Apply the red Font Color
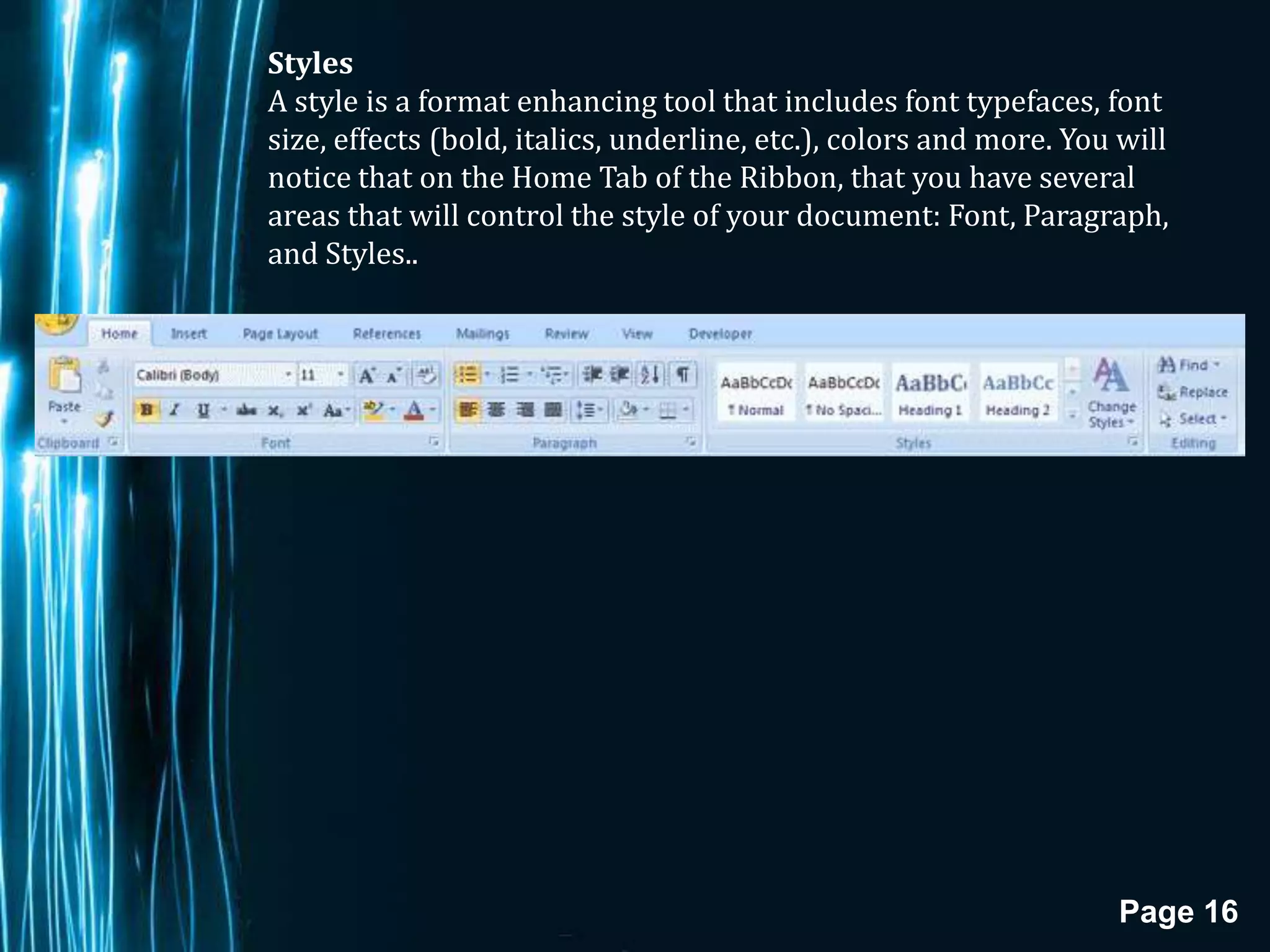 tap(414, 410)
